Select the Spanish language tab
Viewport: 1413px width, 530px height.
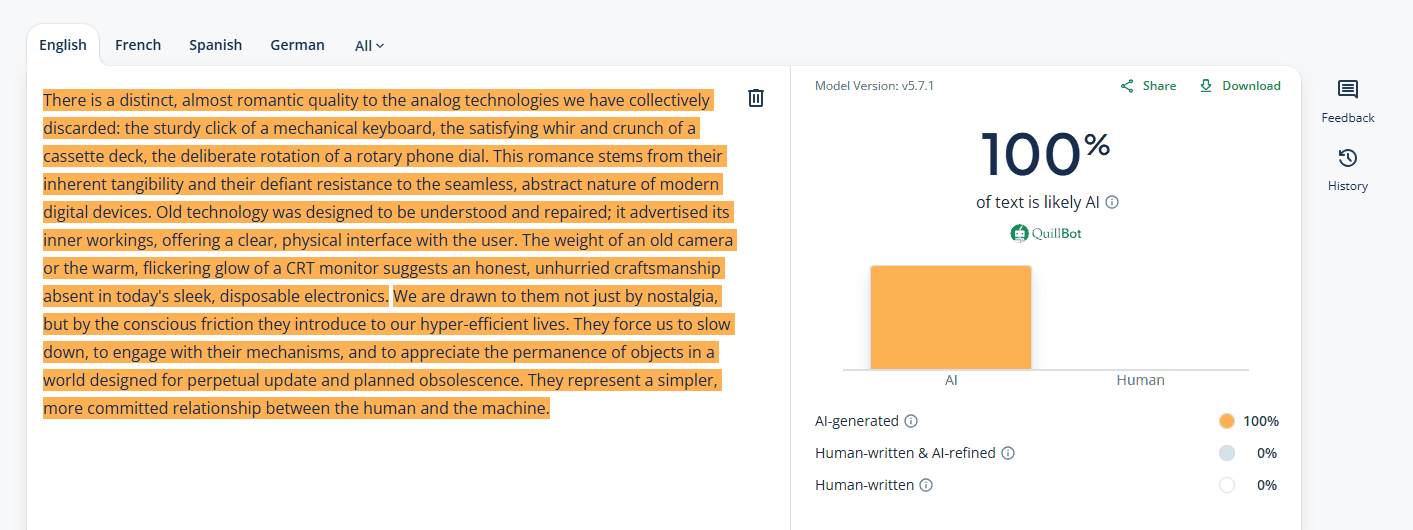[216, 45]
